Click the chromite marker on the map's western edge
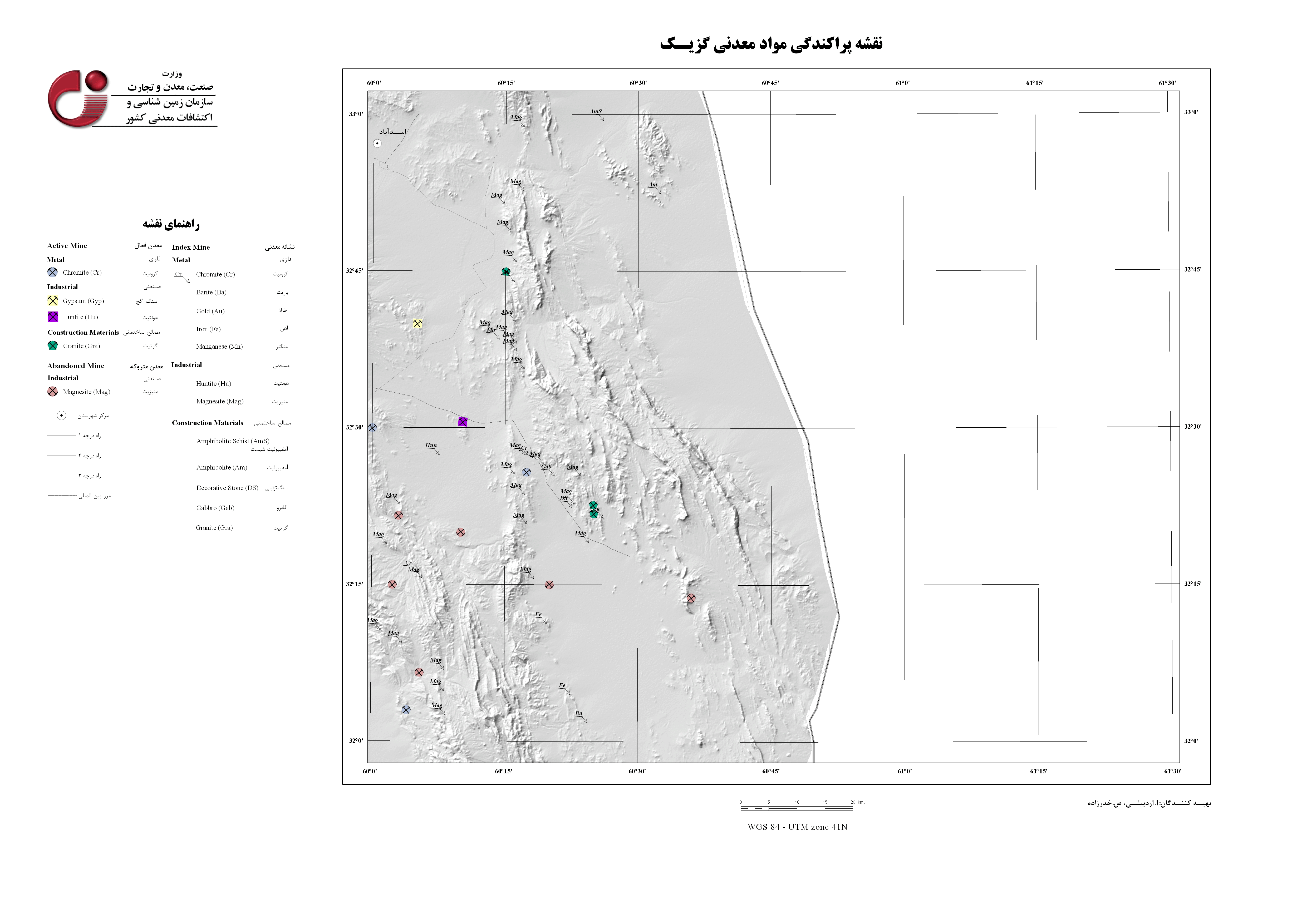The width and height of the screenshot is (1307, 924). tap(372, 428)
